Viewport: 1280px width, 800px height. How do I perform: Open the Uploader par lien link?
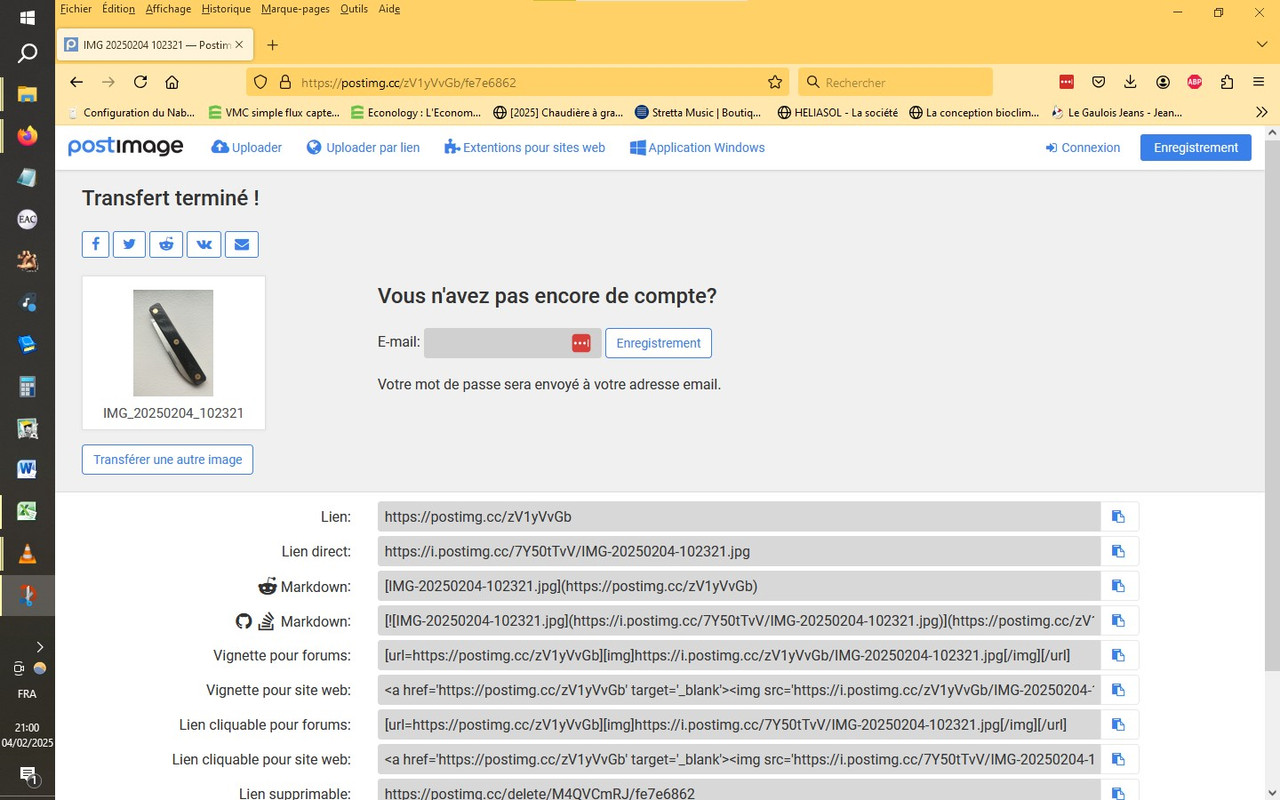tap(363, 147)
